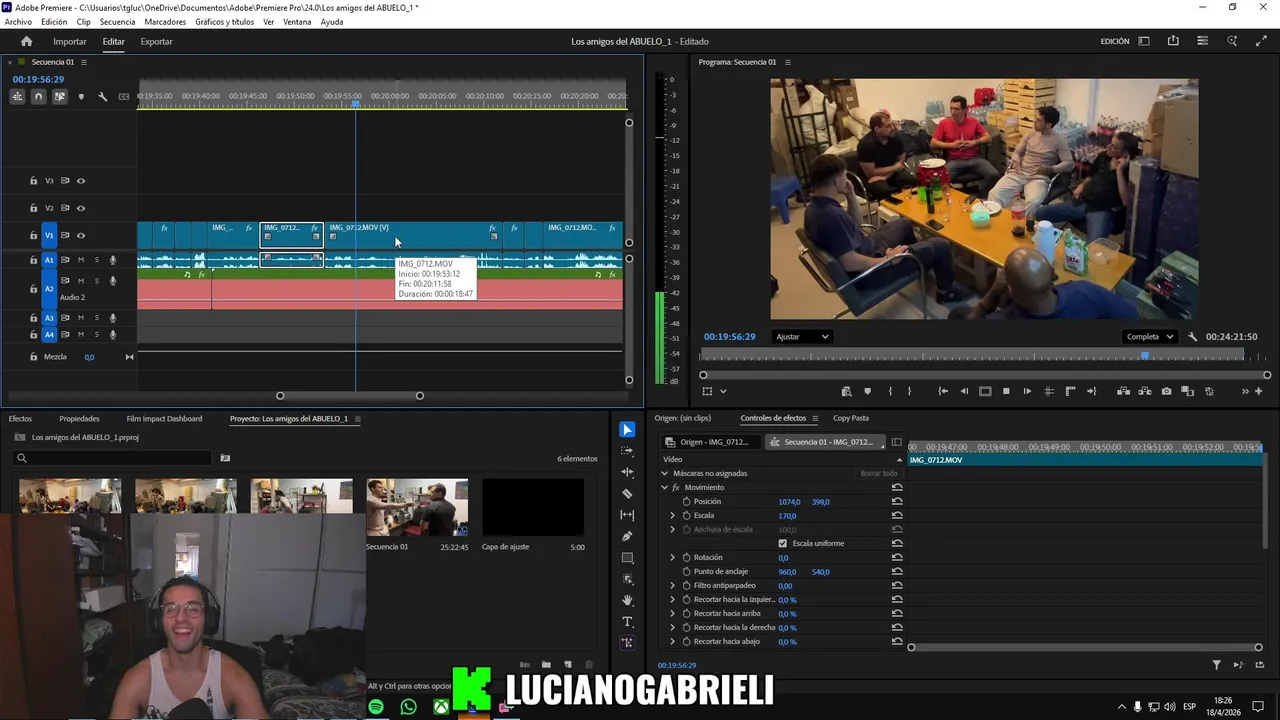Viewport: 1280px width, 720px height.
Task: Select the Razor tool
Action: (627, 494)
